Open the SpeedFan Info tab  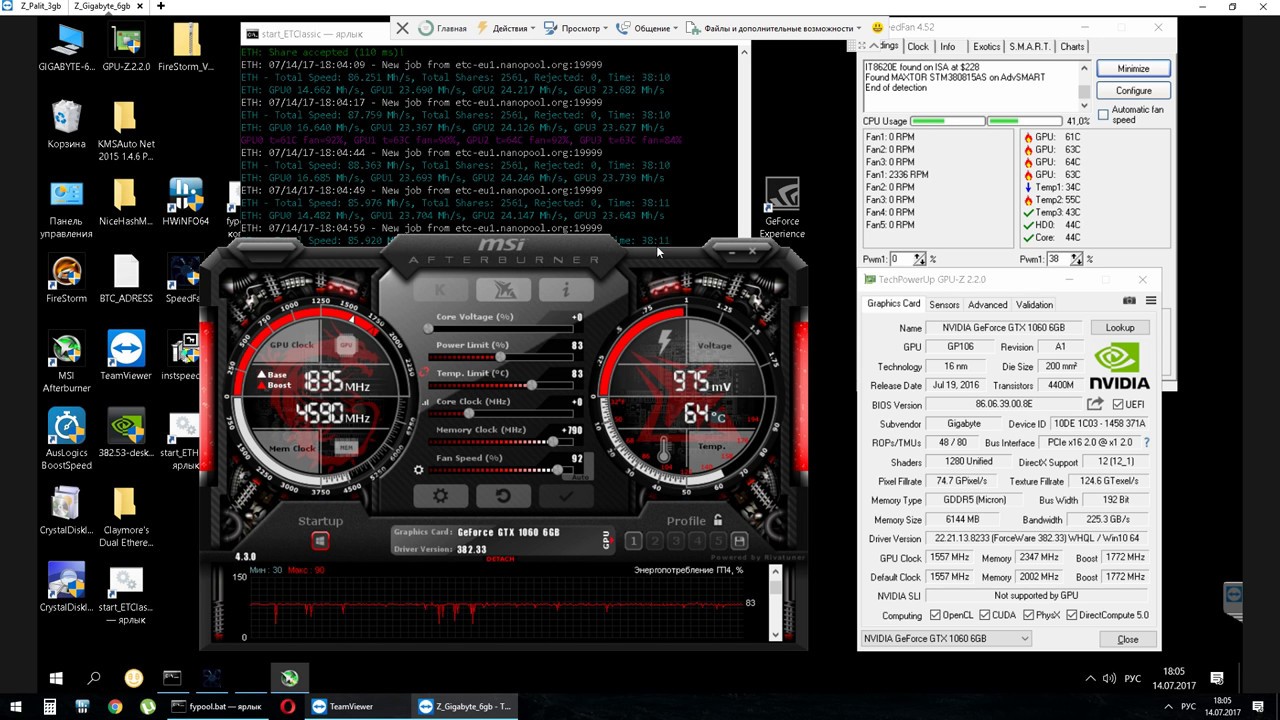(x=948, y=47)
